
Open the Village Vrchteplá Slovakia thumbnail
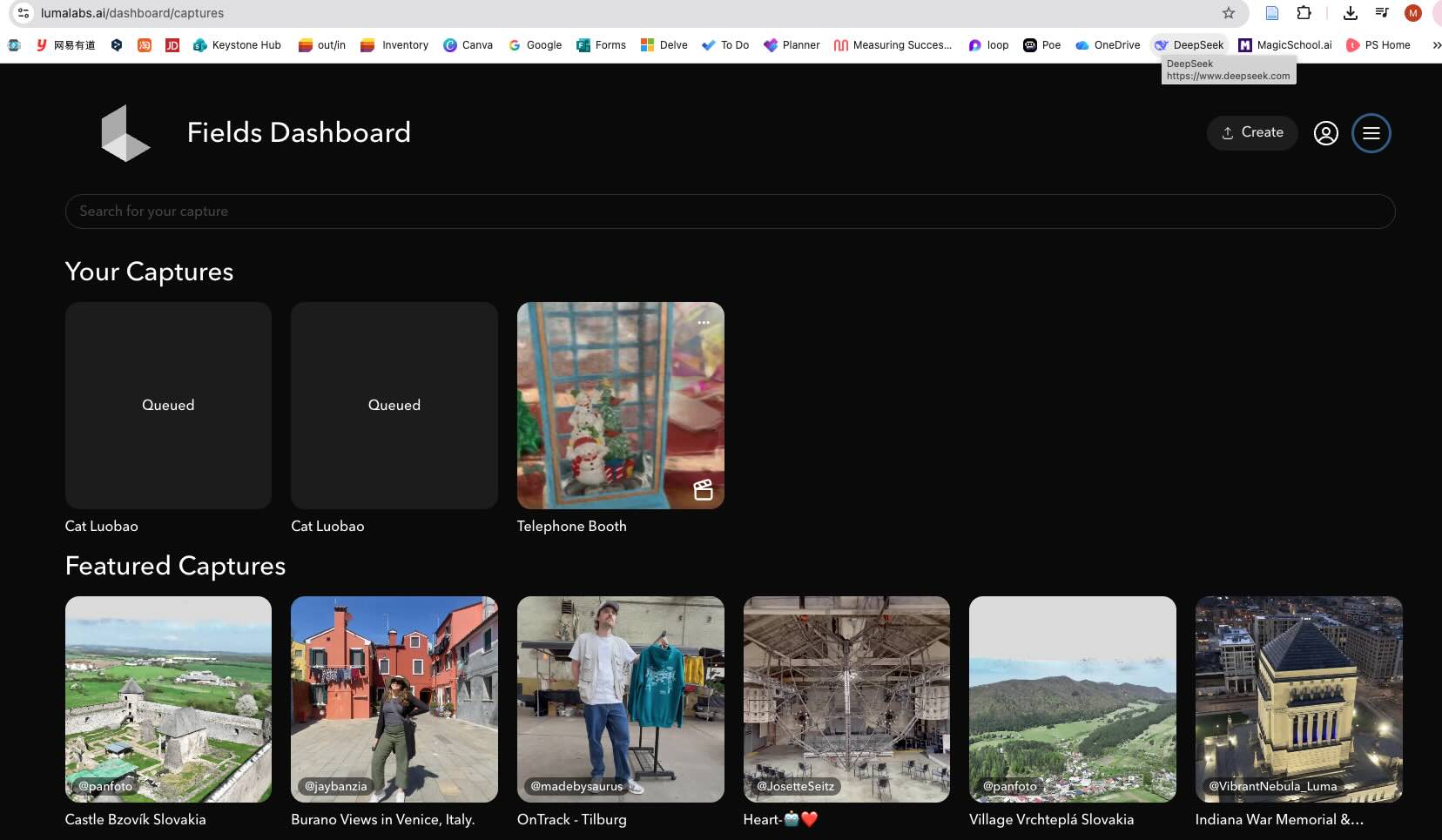tap(1072, 699)
